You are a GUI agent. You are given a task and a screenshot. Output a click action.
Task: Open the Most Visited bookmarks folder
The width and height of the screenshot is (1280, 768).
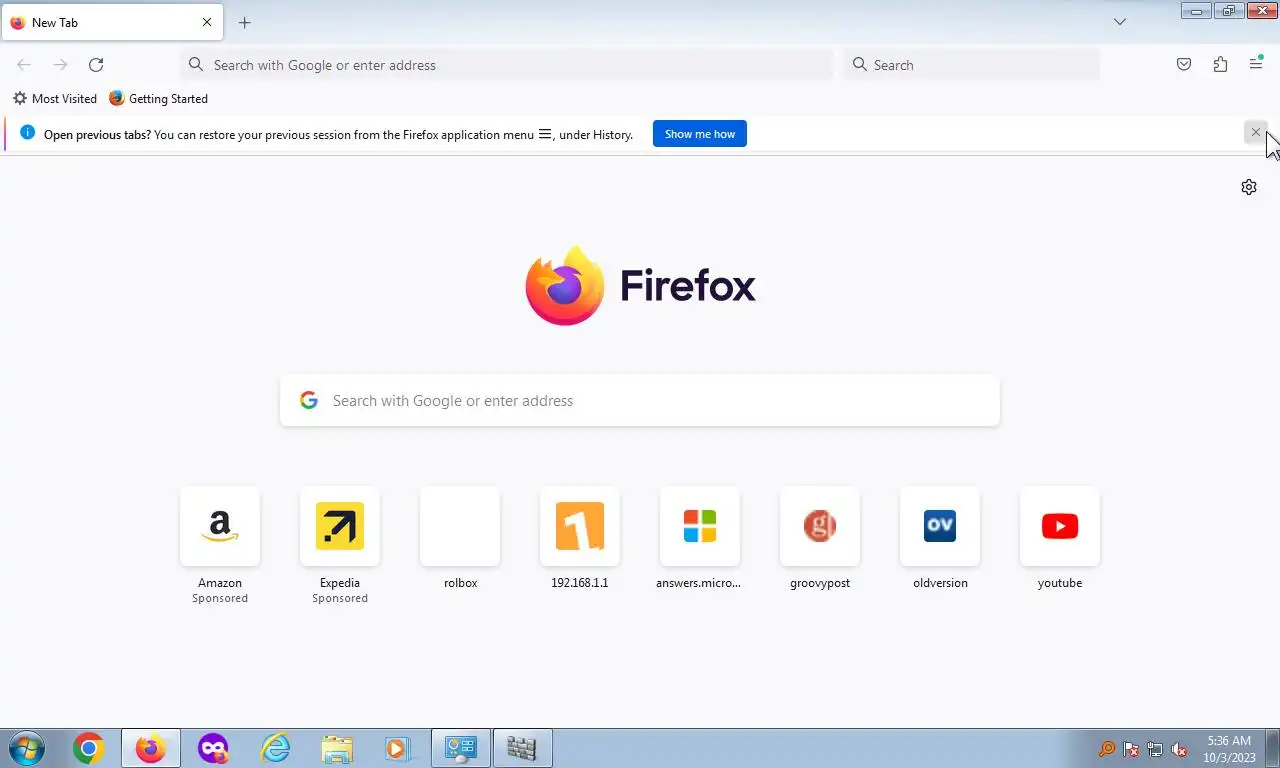point(55,98)
